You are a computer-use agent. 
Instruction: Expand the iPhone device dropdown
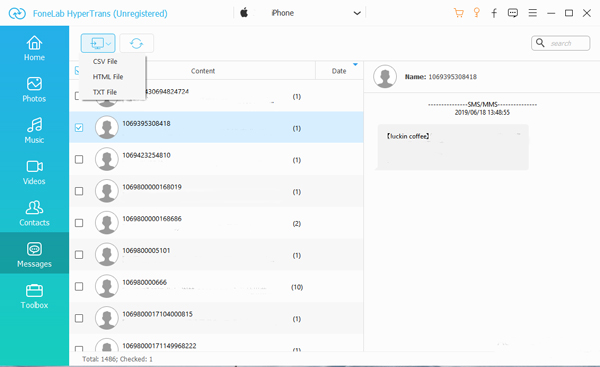point(357,13)
